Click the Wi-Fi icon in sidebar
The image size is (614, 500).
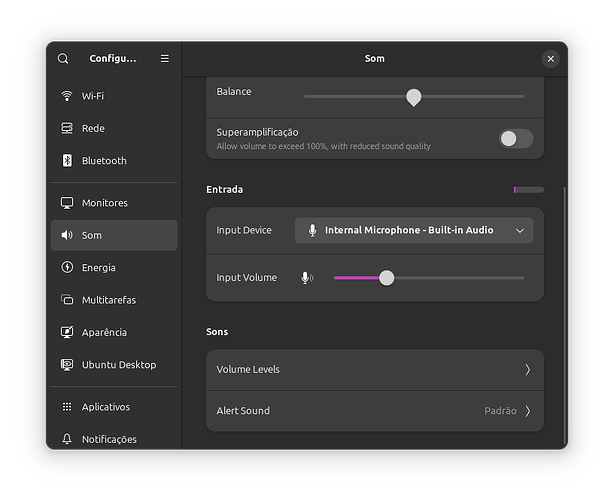(67, 96)
